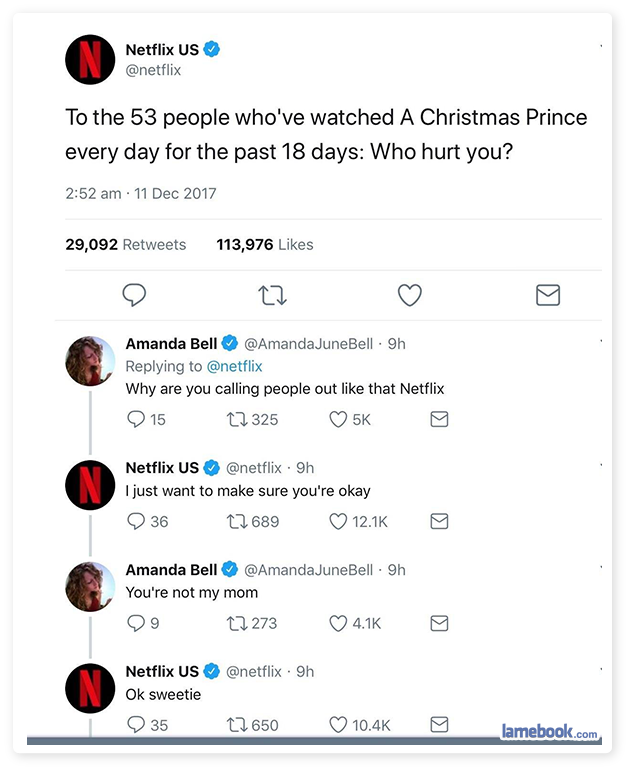The image size is (630, 771).
Task: Retweet the 'I just want to make sure you're okay' reply
Action: coord(237,521)
